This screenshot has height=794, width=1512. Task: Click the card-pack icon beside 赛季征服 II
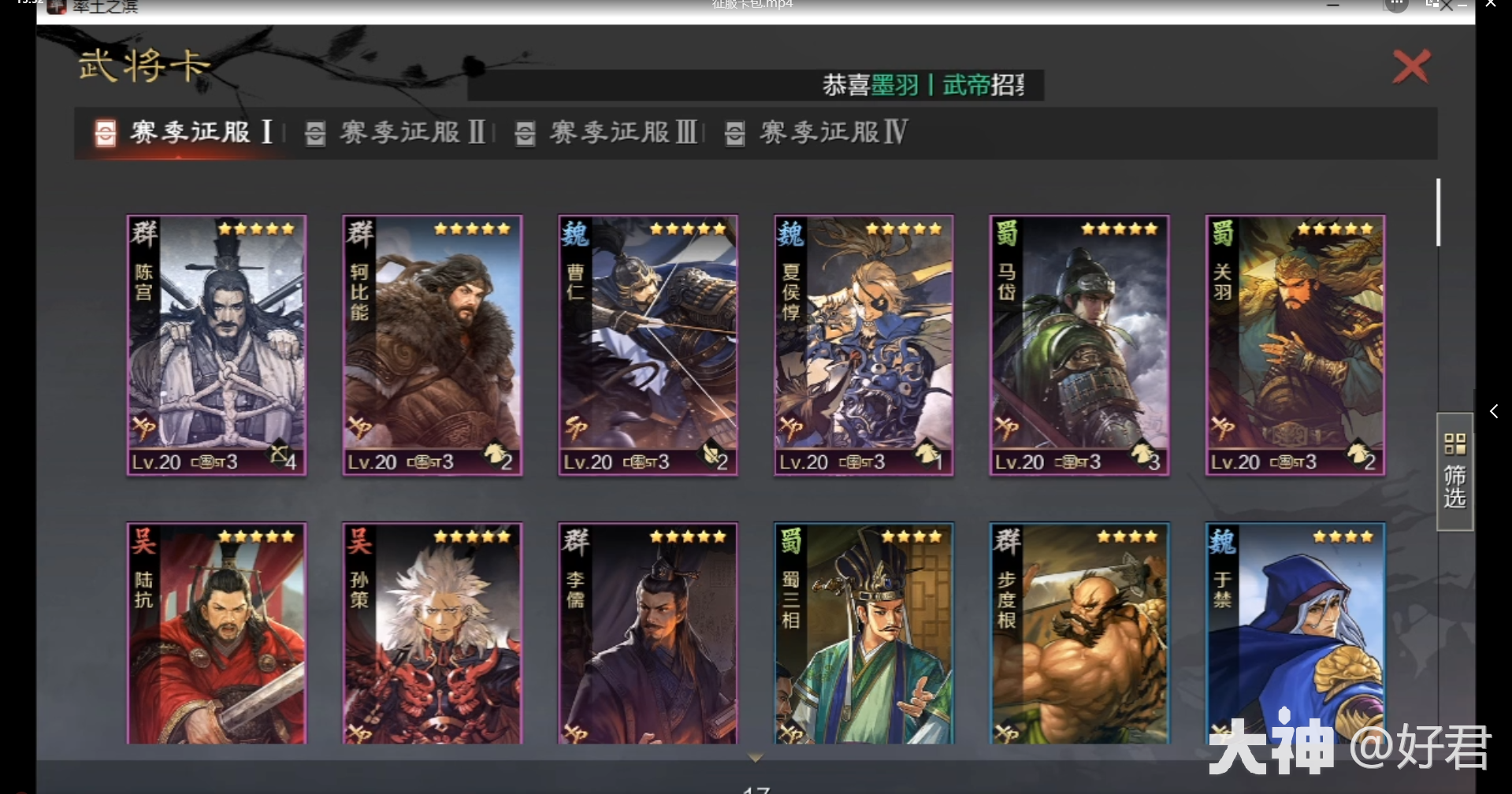tap(315, 133)
